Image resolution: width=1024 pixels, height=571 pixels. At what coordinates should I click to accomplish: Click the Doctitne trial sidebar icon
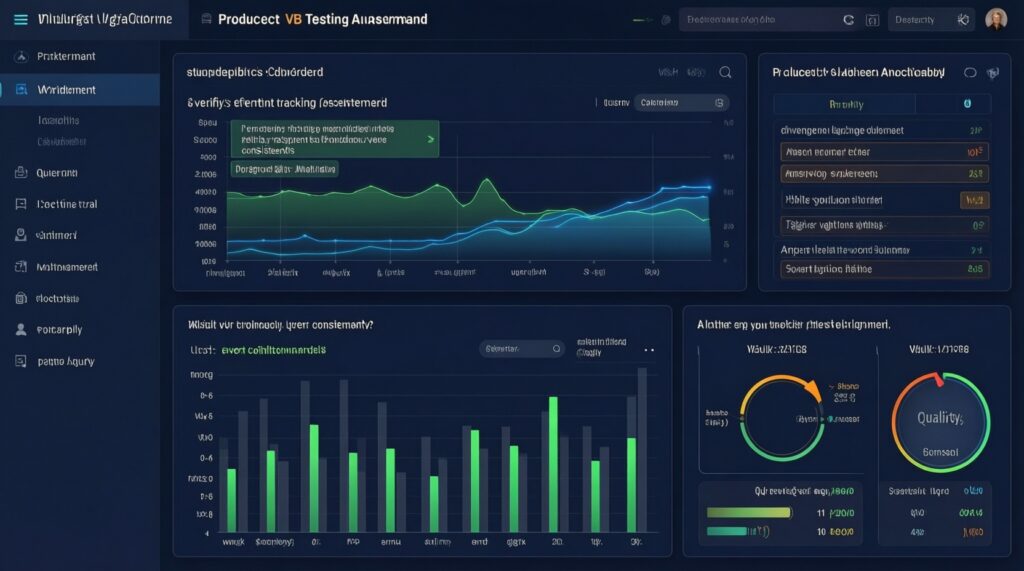tap(20, 204)
